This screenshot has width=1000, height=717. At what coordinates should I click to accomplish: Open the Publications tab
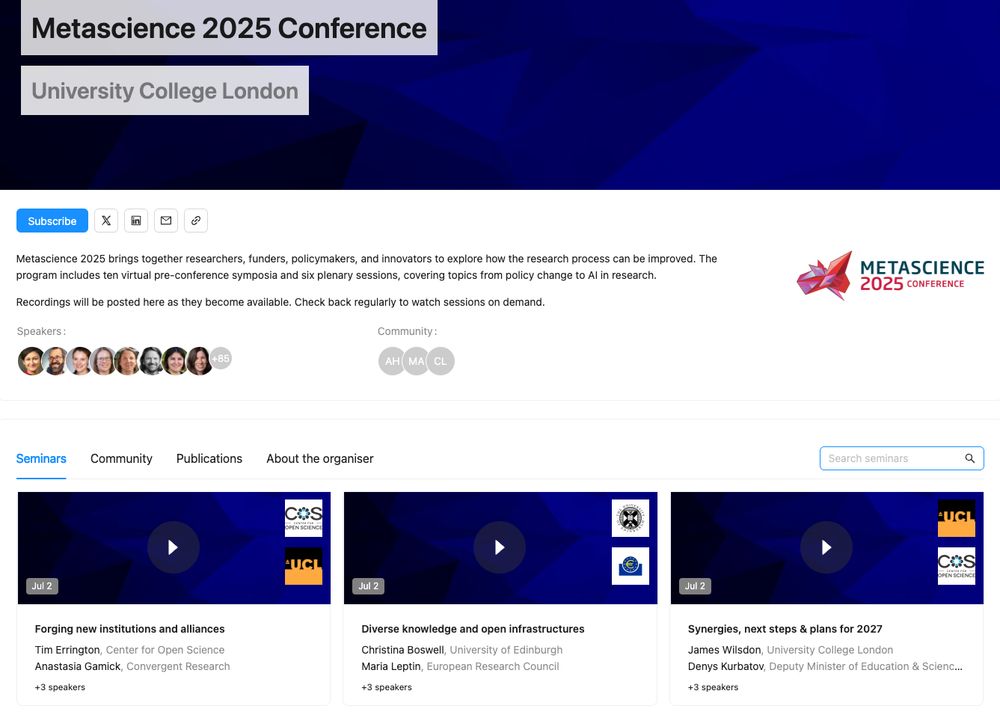[209, 459]
